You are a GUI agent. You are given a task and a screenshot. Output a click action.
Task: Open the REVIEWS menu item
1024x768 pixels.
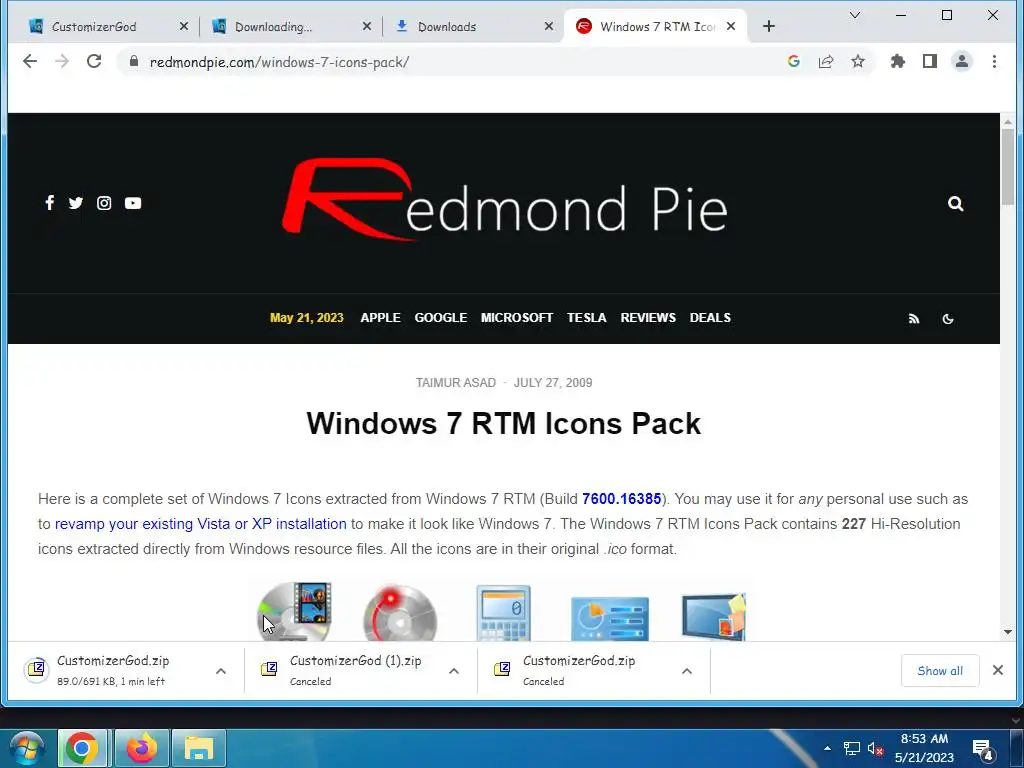(648, 318)
